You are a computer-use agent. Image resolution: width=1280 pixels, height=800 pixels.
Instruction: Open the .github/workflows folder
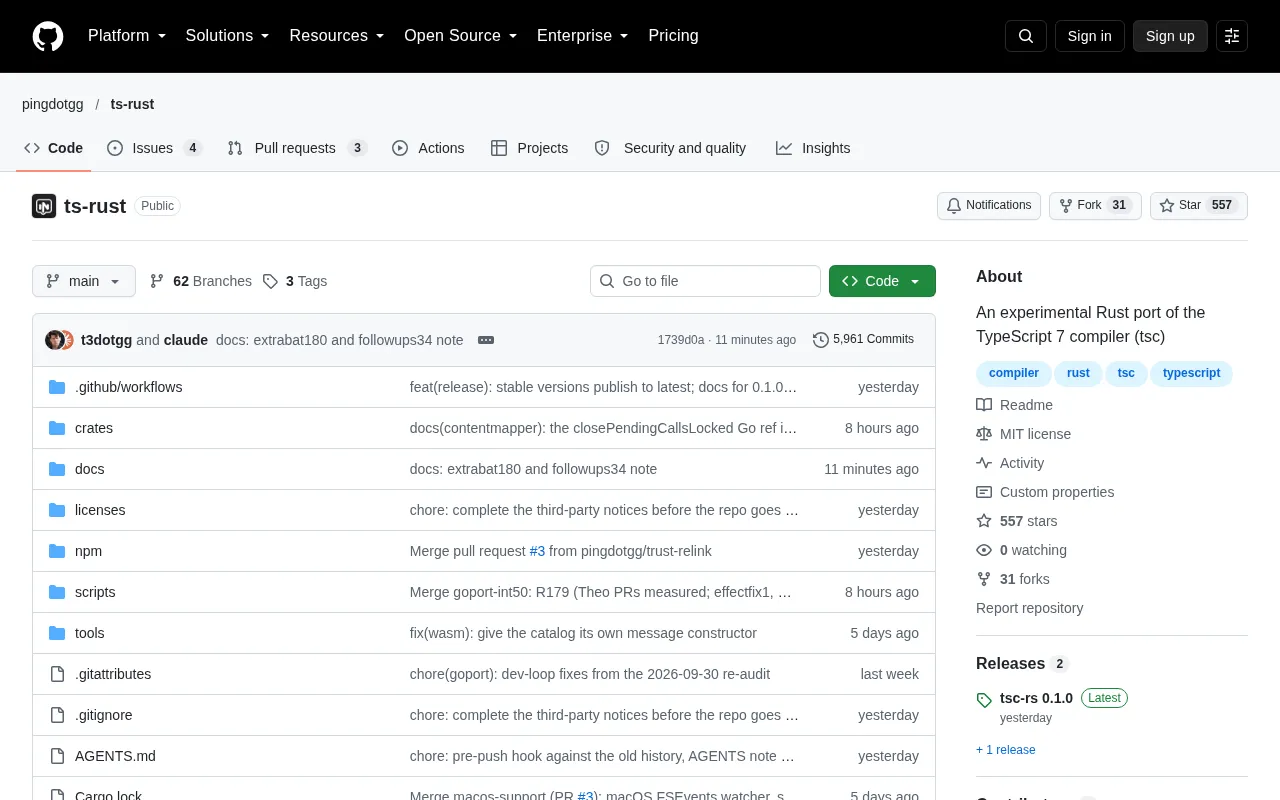[x=128, y=387]
